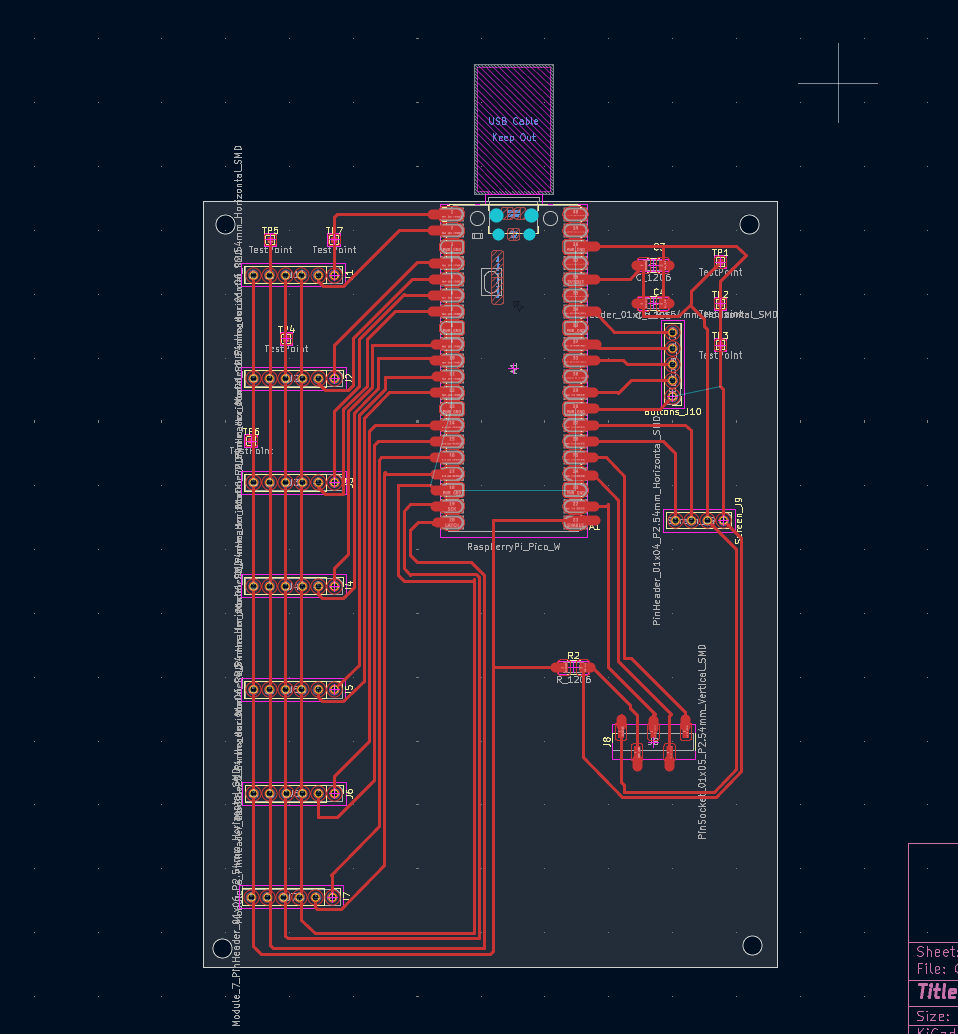Click the TestPoint label under TP7
Screen dimensions: 958x1034
tap(334, 250)
